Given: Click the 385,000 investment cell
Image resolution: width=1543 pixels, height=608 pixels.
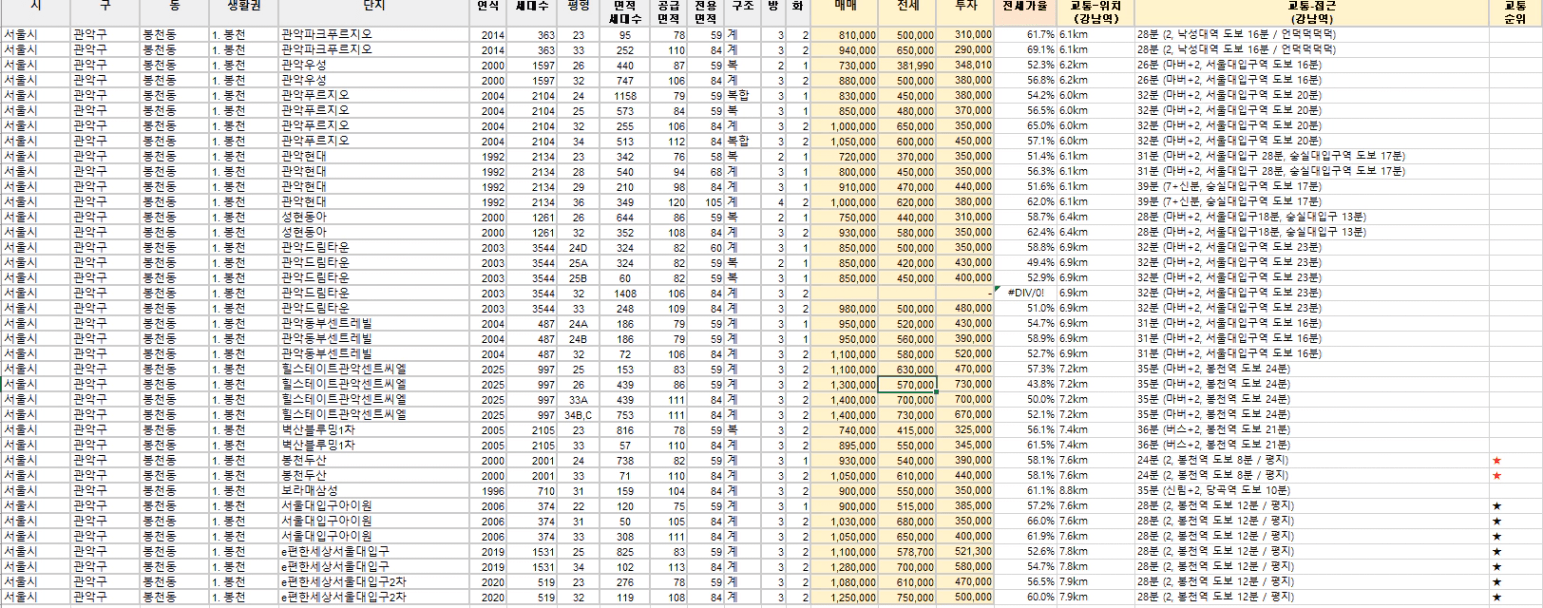Looking at the screenshot, I should click(x=965, y=505).
